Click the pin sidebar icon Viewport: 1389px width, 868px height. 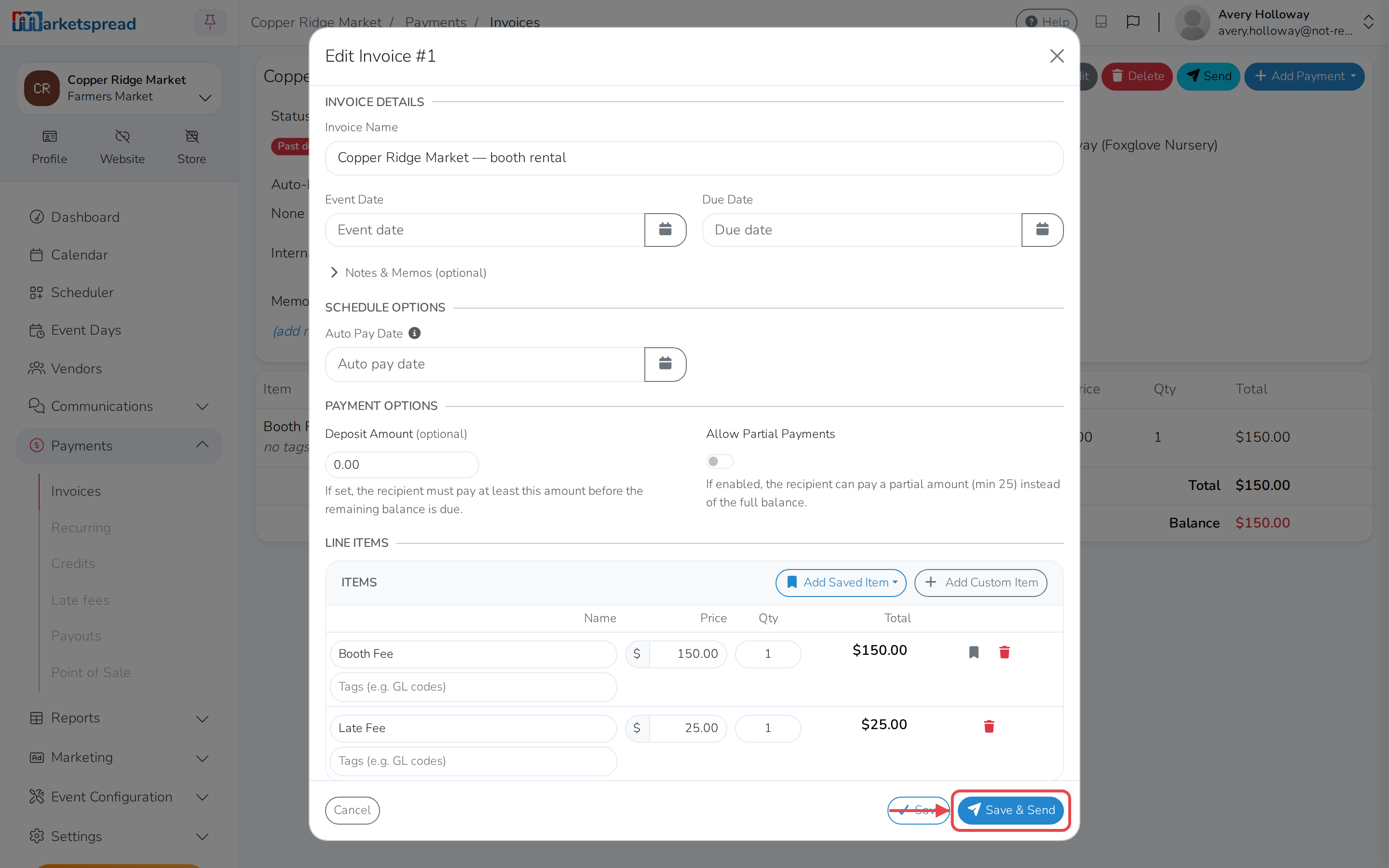pyautogui.click(x=210, y=22)
